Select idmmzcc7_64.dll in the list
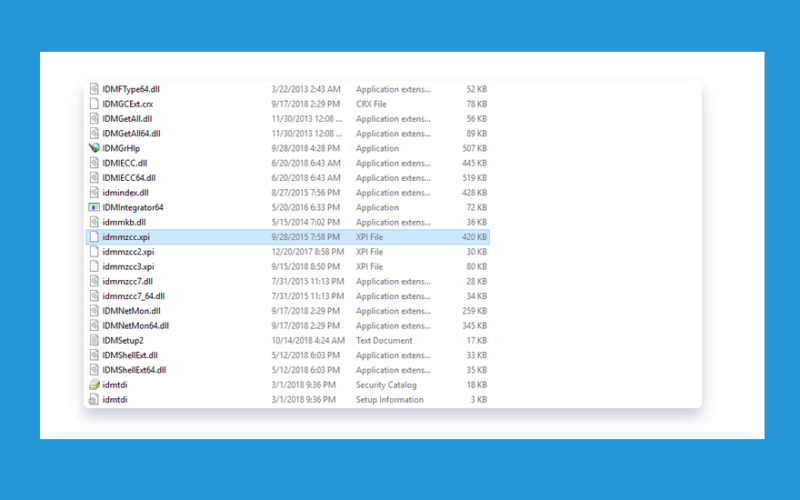The width and height of the screenshot is (800, 500). pos(134,296)
